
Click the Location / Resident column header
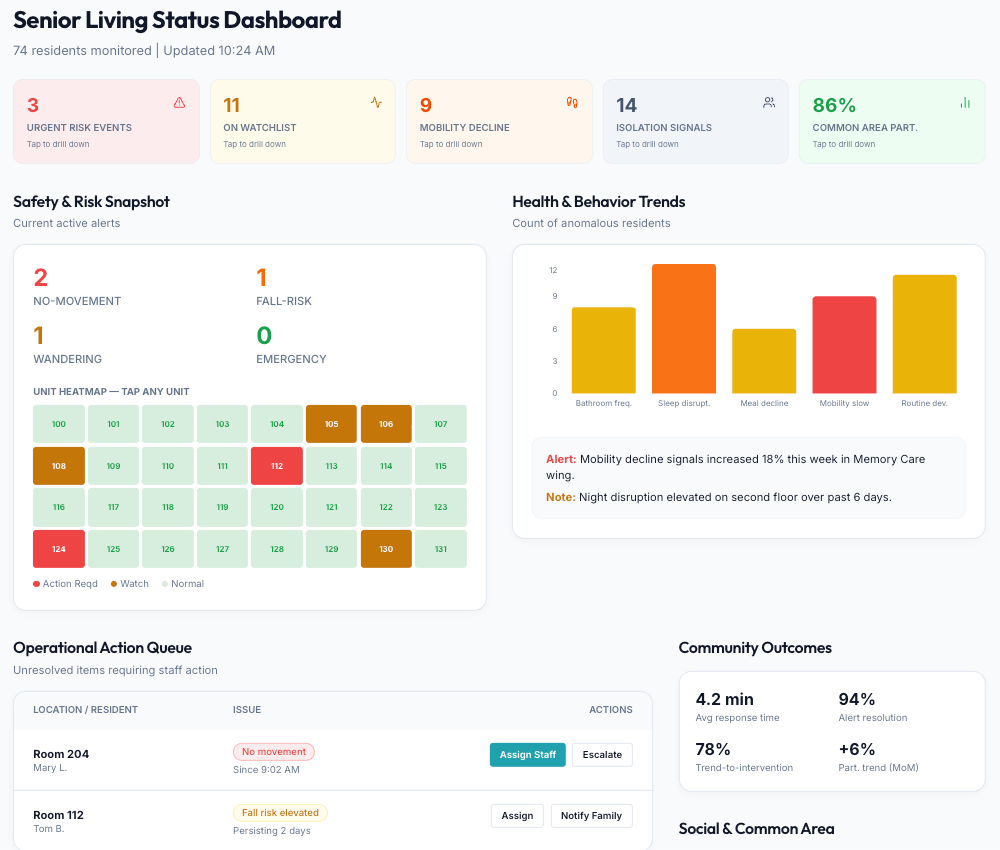click(x=85, y=710)
